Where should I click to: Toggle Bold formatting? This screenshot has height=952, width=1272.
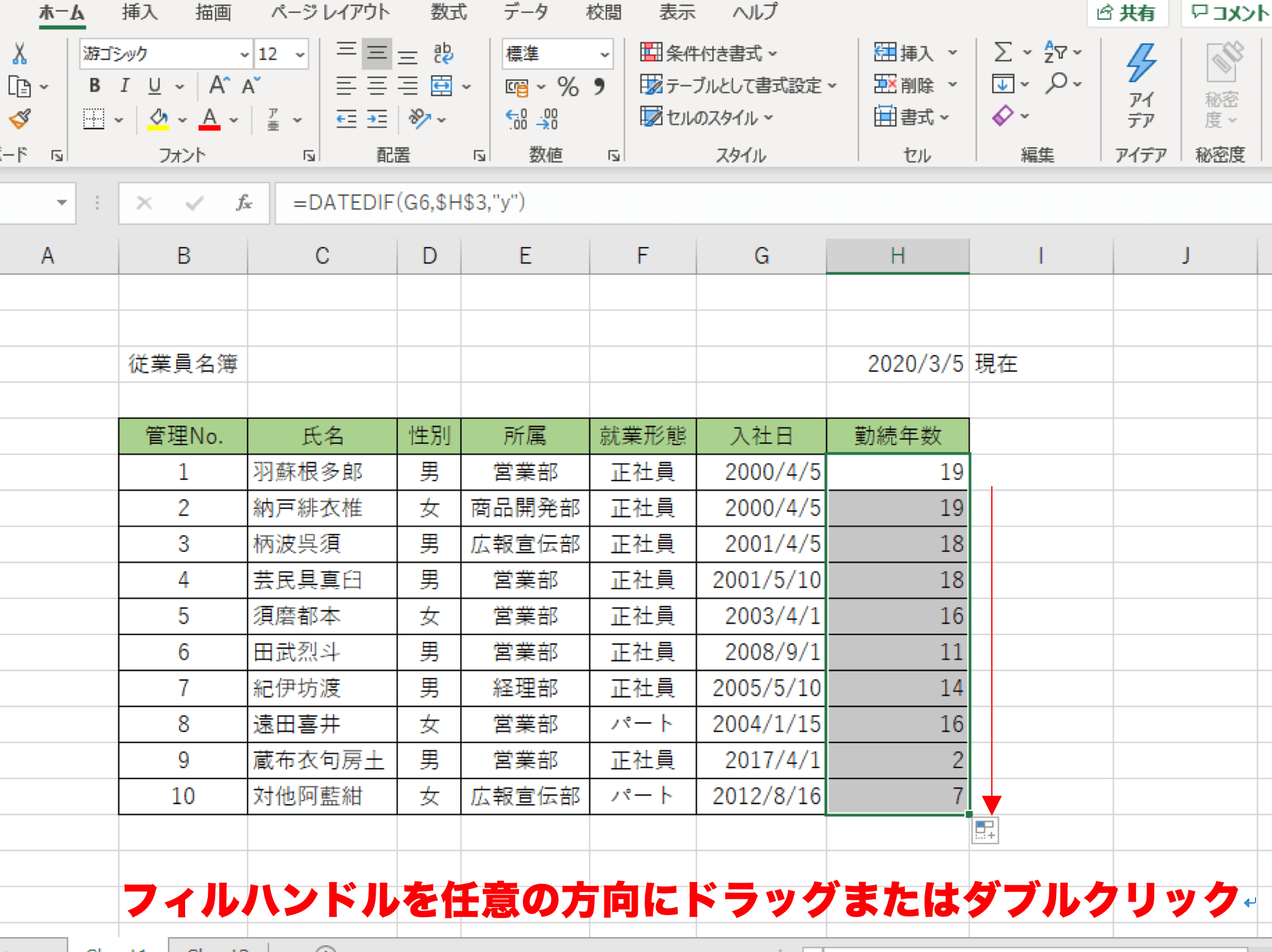(x=94, y=86)
